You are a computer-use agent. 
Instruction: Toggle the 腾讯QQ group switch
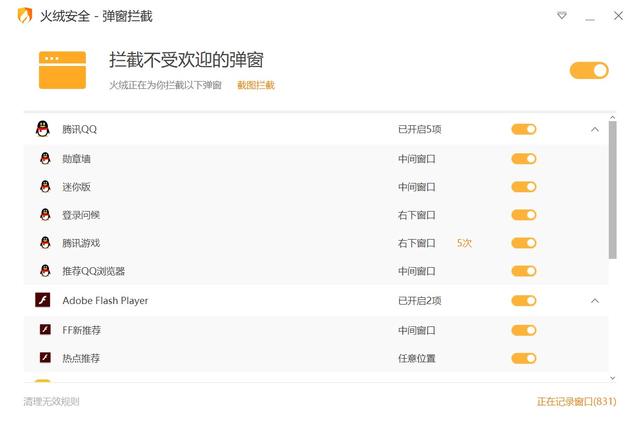coord(524,129)
